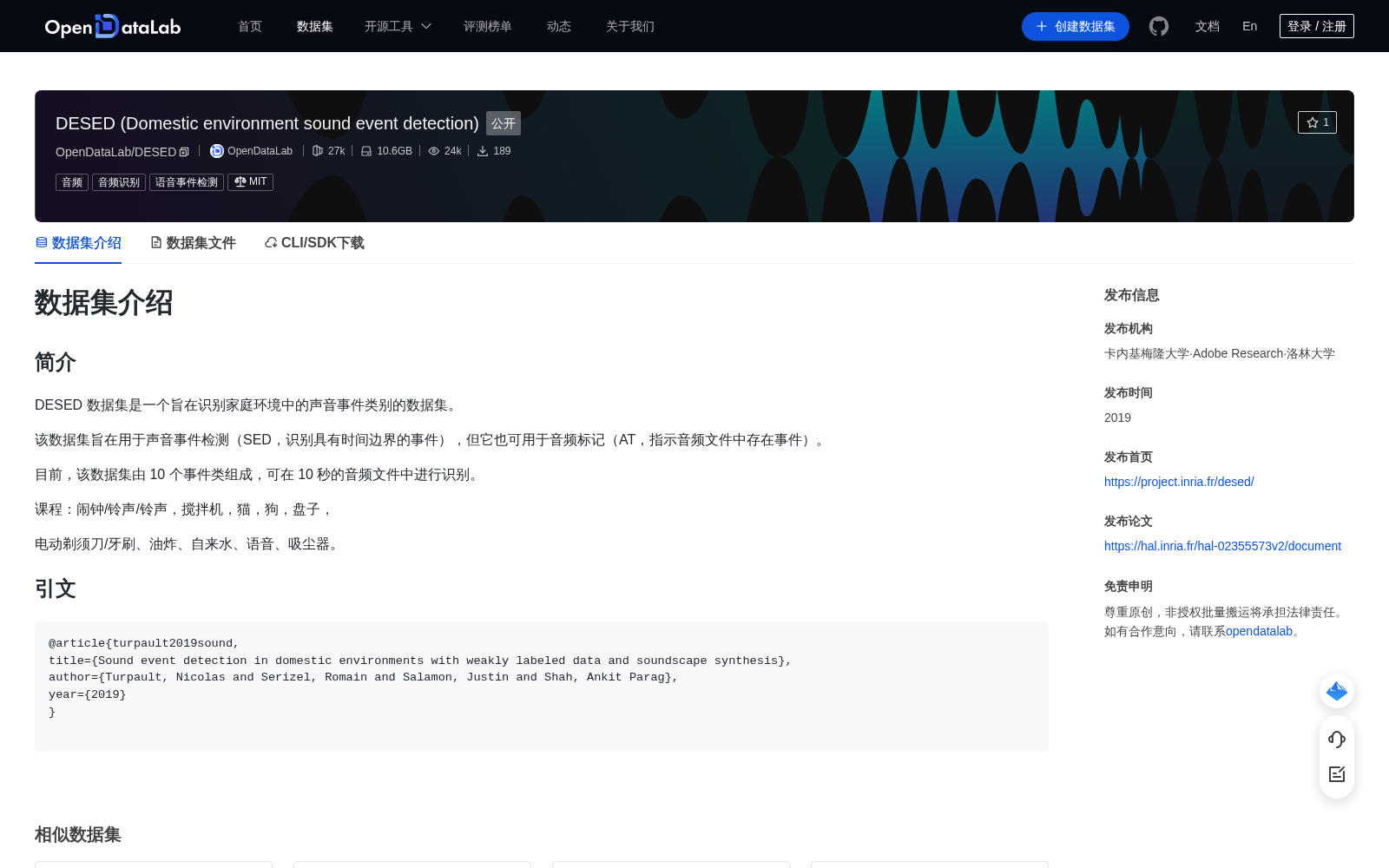Click the 音频 tag
The image size is (1389, 868).
tap(72, 182)
